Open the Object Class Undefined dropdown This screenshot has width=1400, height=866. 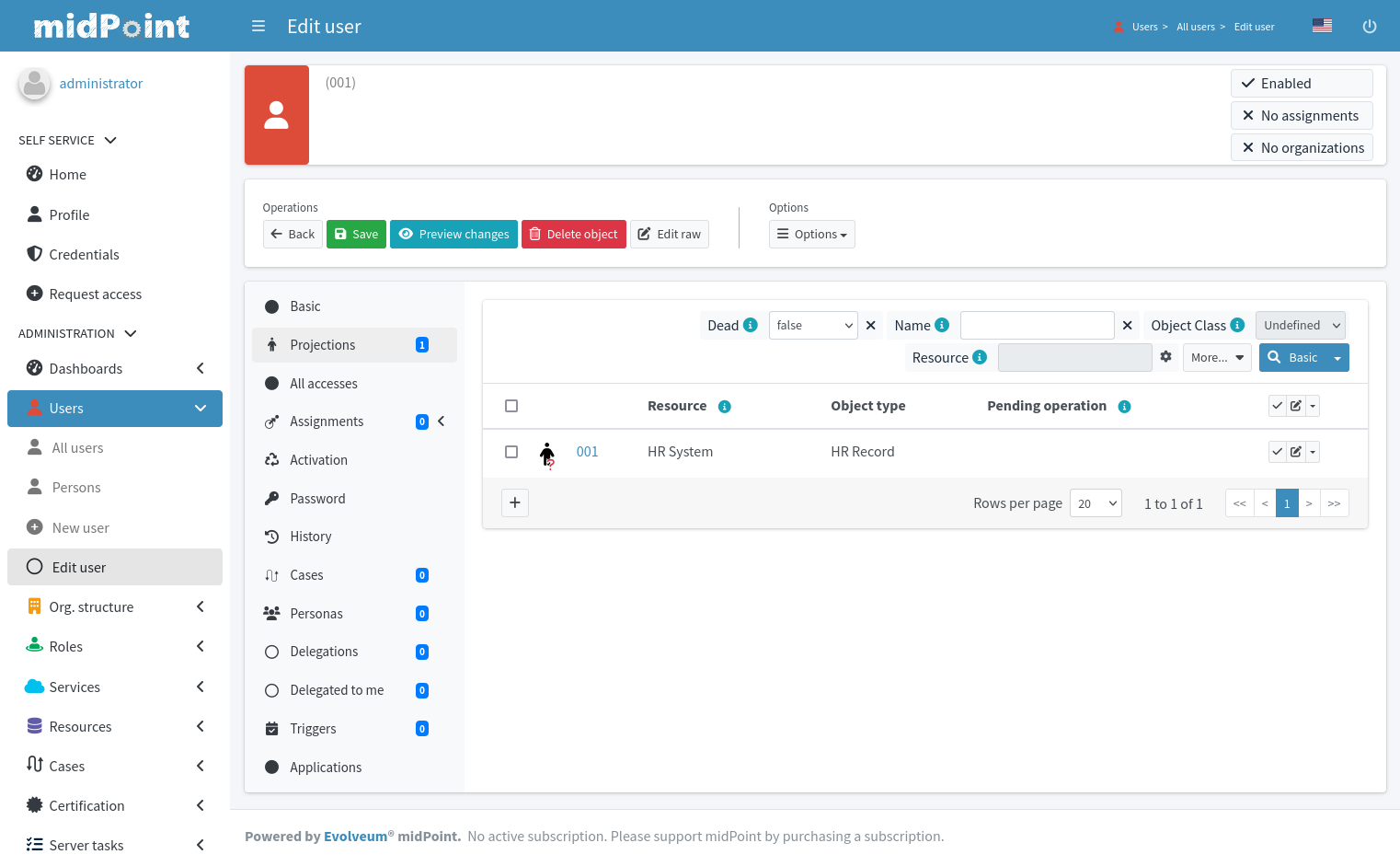point(1300,326)
